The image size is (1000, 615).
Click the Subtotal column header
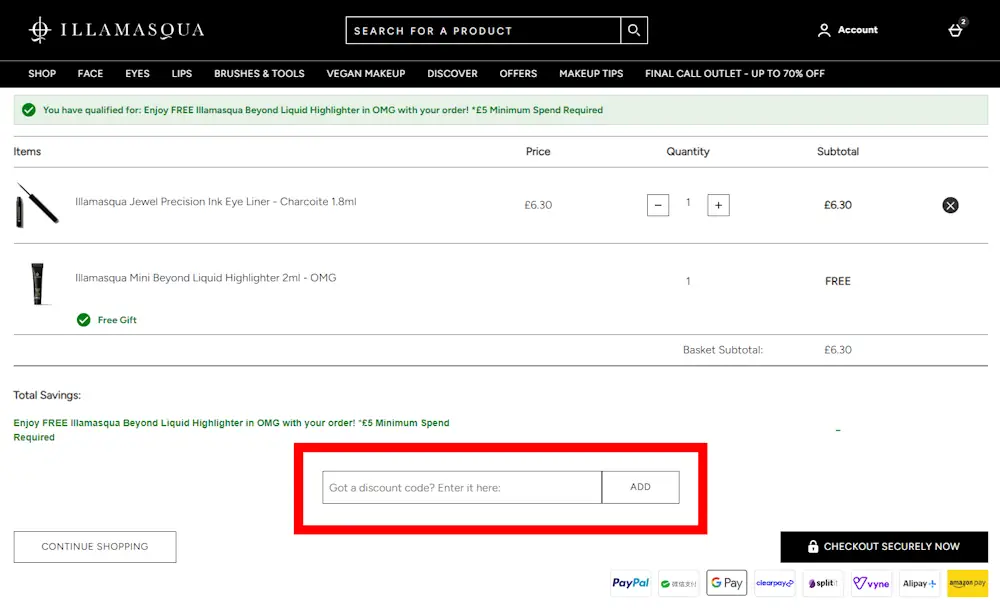(837, 151)
